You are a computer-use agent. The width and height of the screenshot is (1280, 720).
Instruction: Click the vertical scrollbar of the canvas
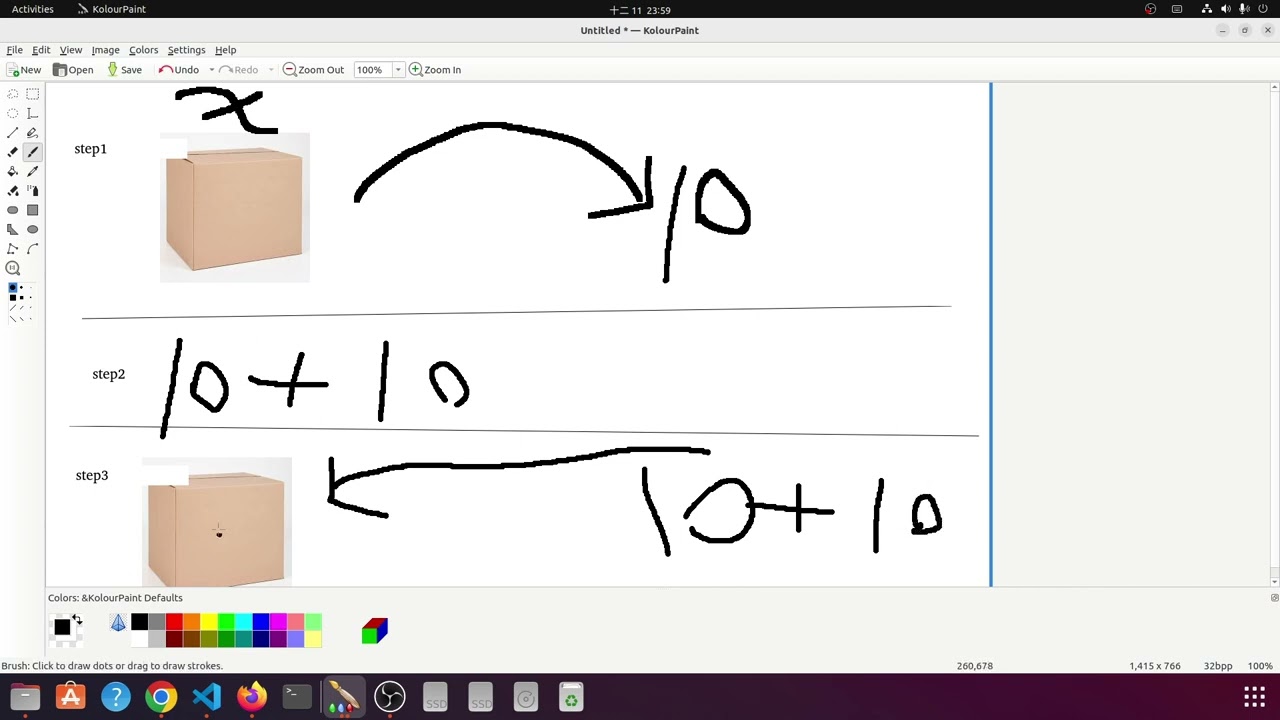point(1274,333)
